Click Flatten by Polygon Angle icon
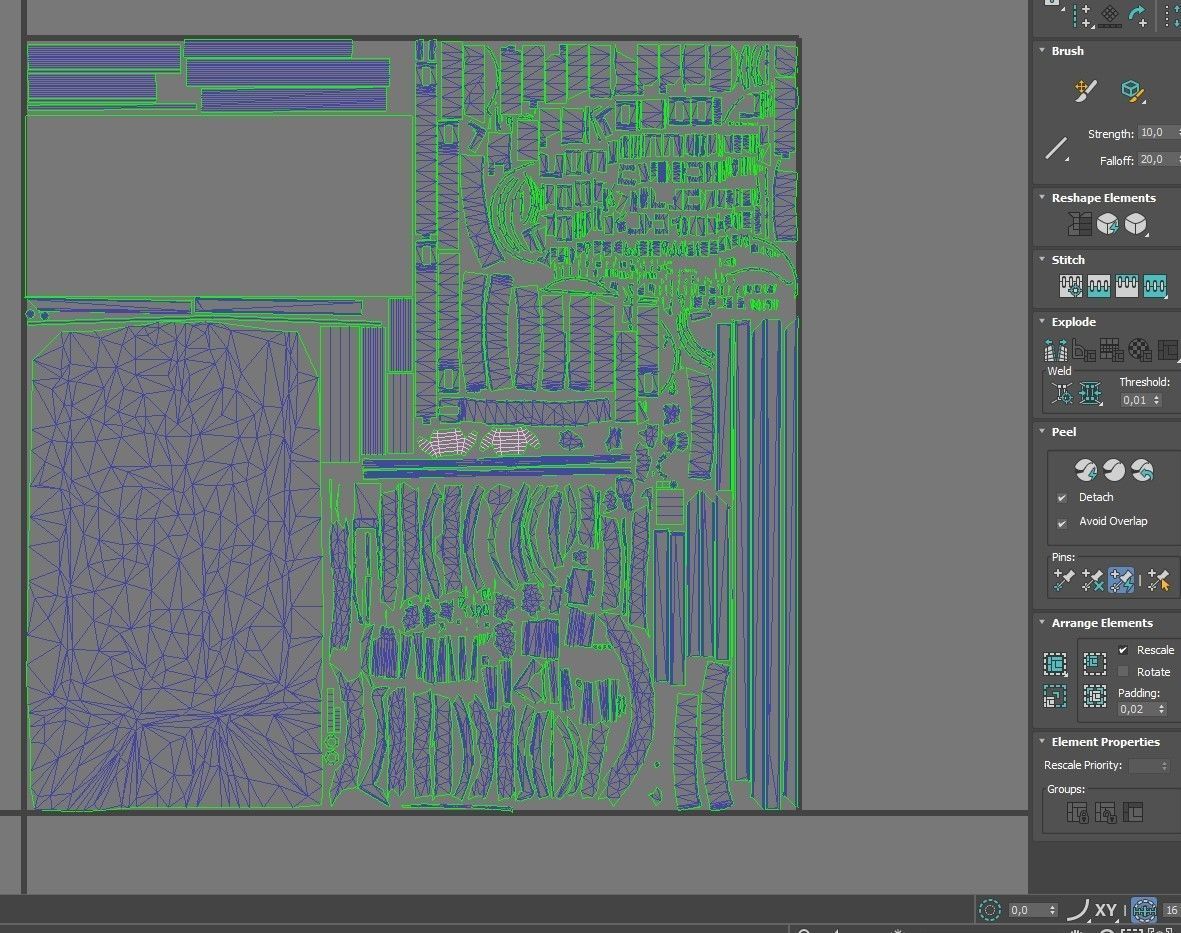Screen dimensions: 1181x933 click(1084, 349)
